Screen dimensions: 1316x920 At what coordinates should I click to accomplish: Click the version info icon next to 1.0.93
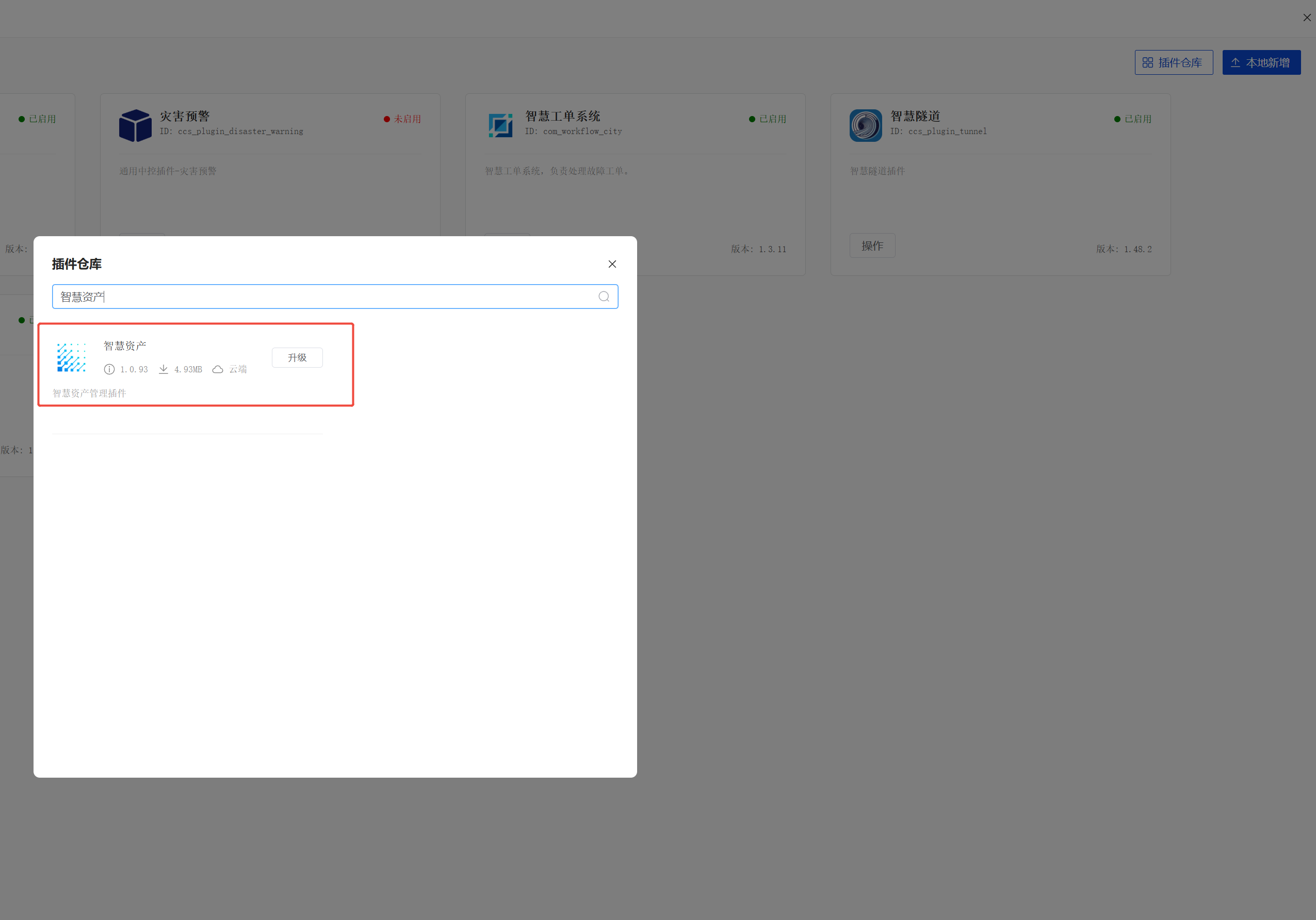coord(109,369)
